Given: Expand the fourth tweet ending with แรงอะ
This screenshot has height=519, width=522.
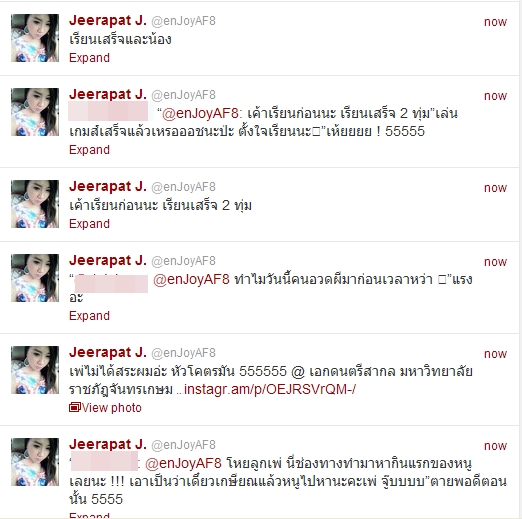Looking at the screenshot, I should [89, 316].
